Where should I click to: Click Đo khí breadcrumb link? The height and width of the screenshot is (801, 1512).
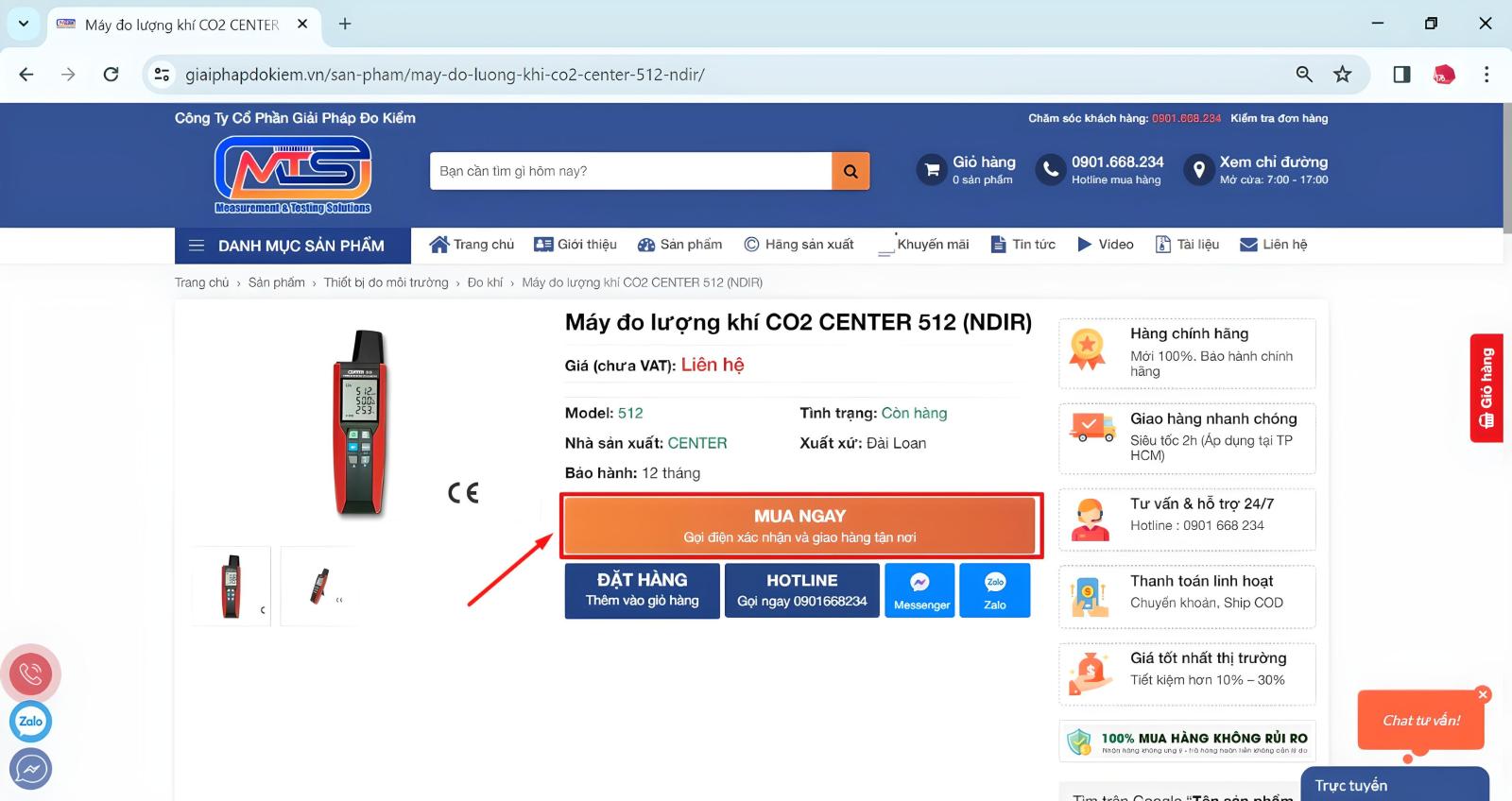485,282
